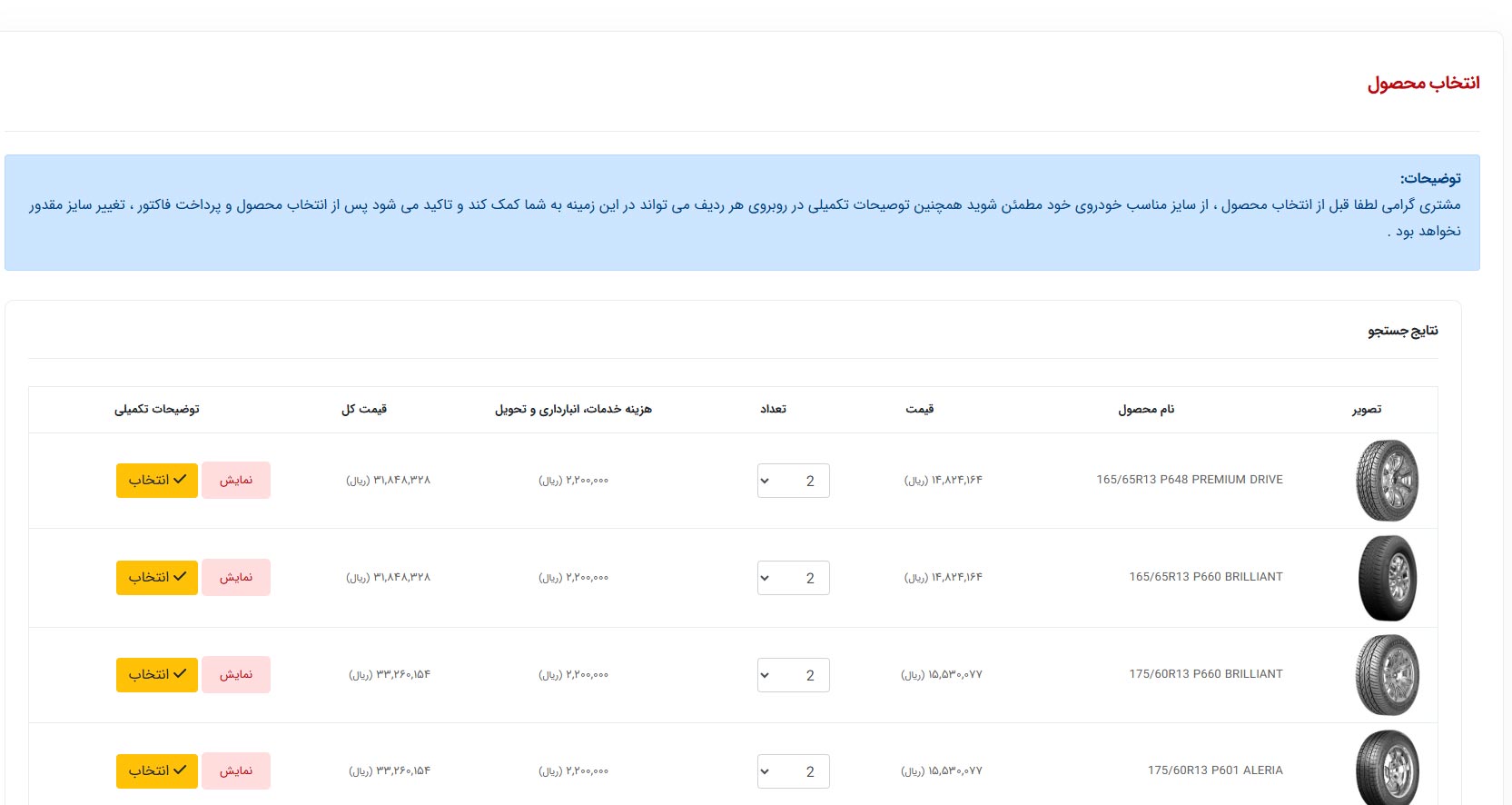Click the هزینه خدمات، انبارداری و تحویل header
The width and height of the screenshot is (1512, 805).
573,410
